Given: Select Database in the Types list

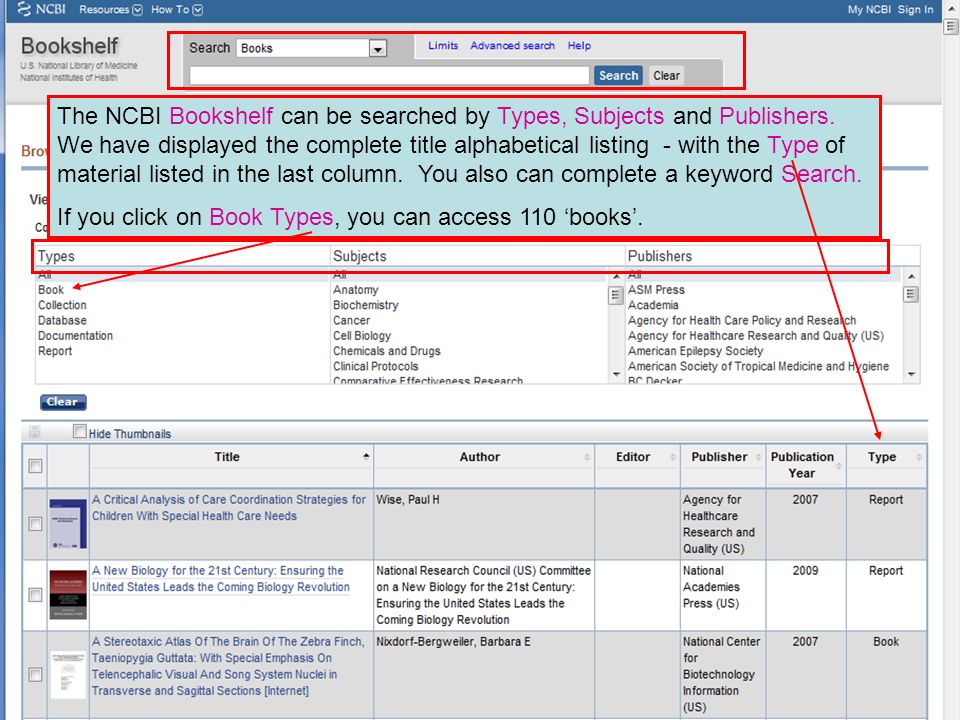Looking at the screenshot, I should click(62, 320).
